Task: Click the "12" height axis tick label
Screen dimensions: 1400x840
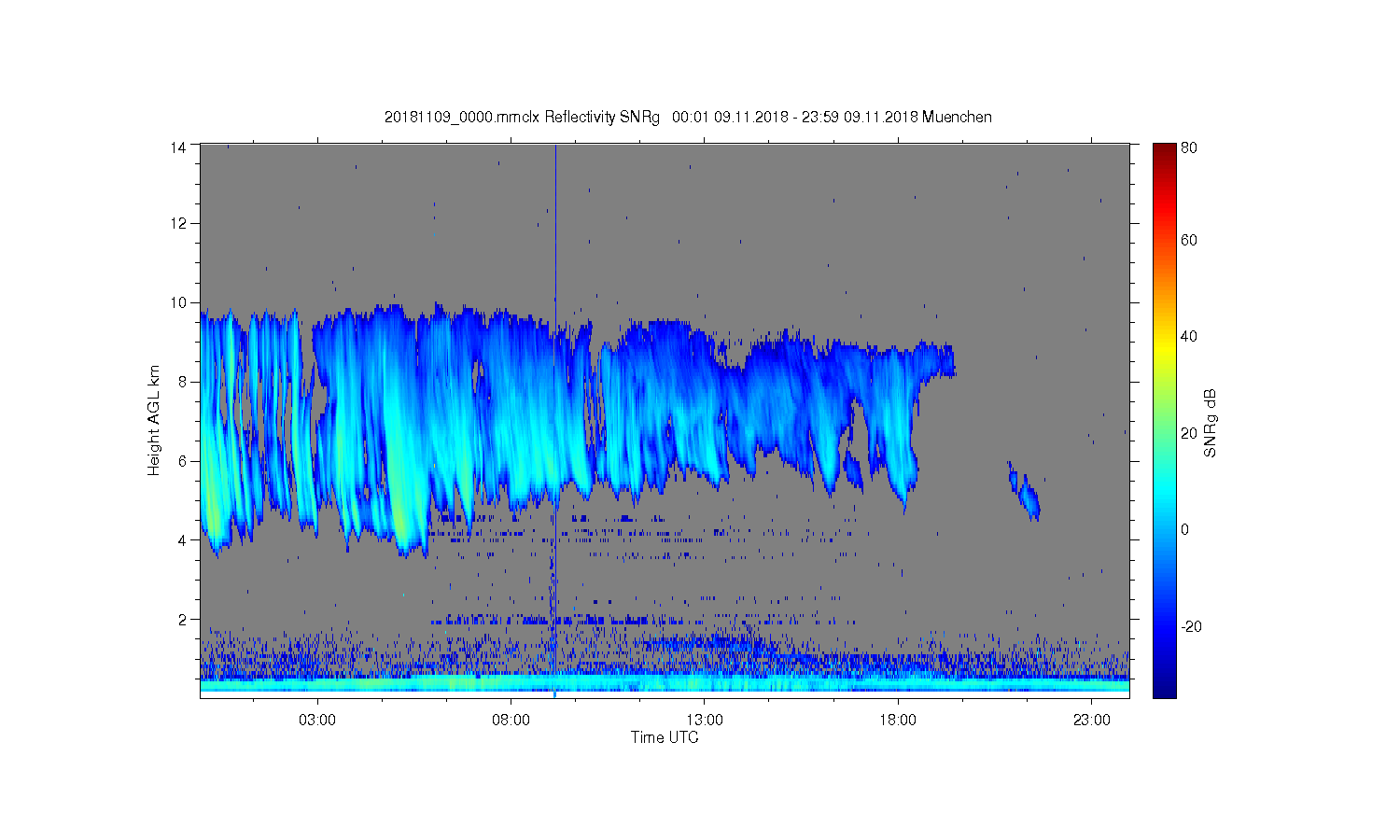Action: click(x=178, y=223)
